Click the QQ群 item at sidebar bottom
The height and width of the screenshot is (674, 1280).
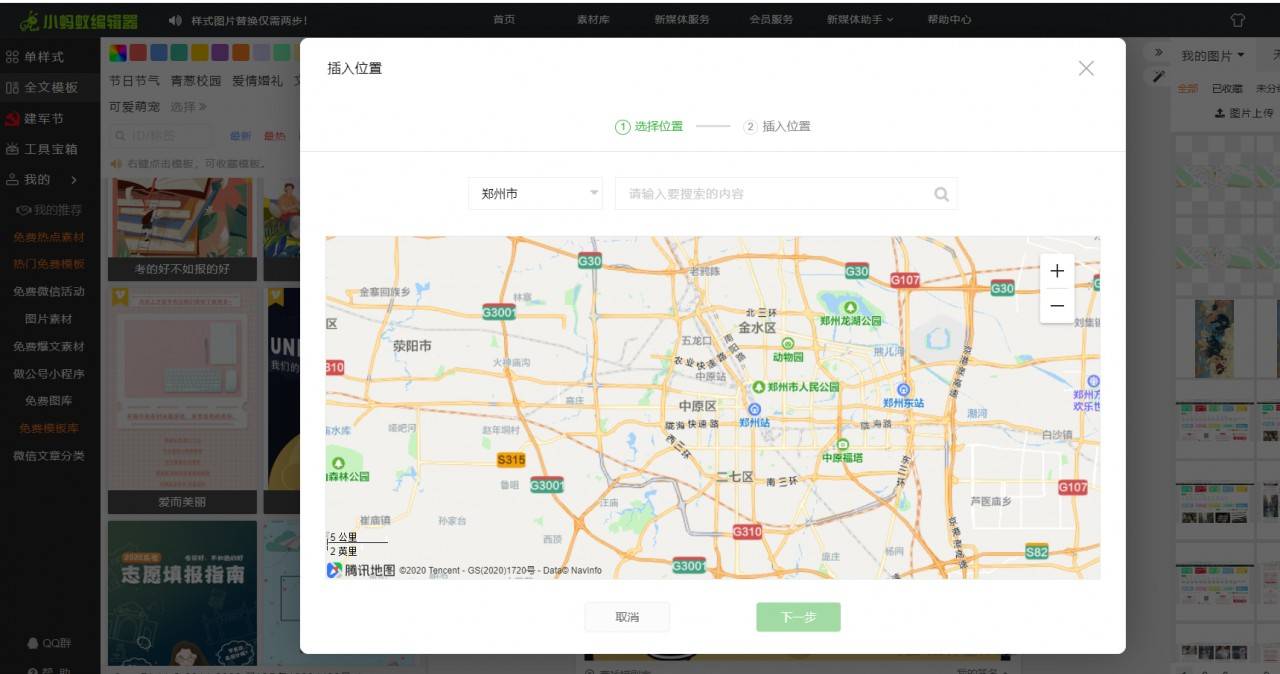[50, 643]
